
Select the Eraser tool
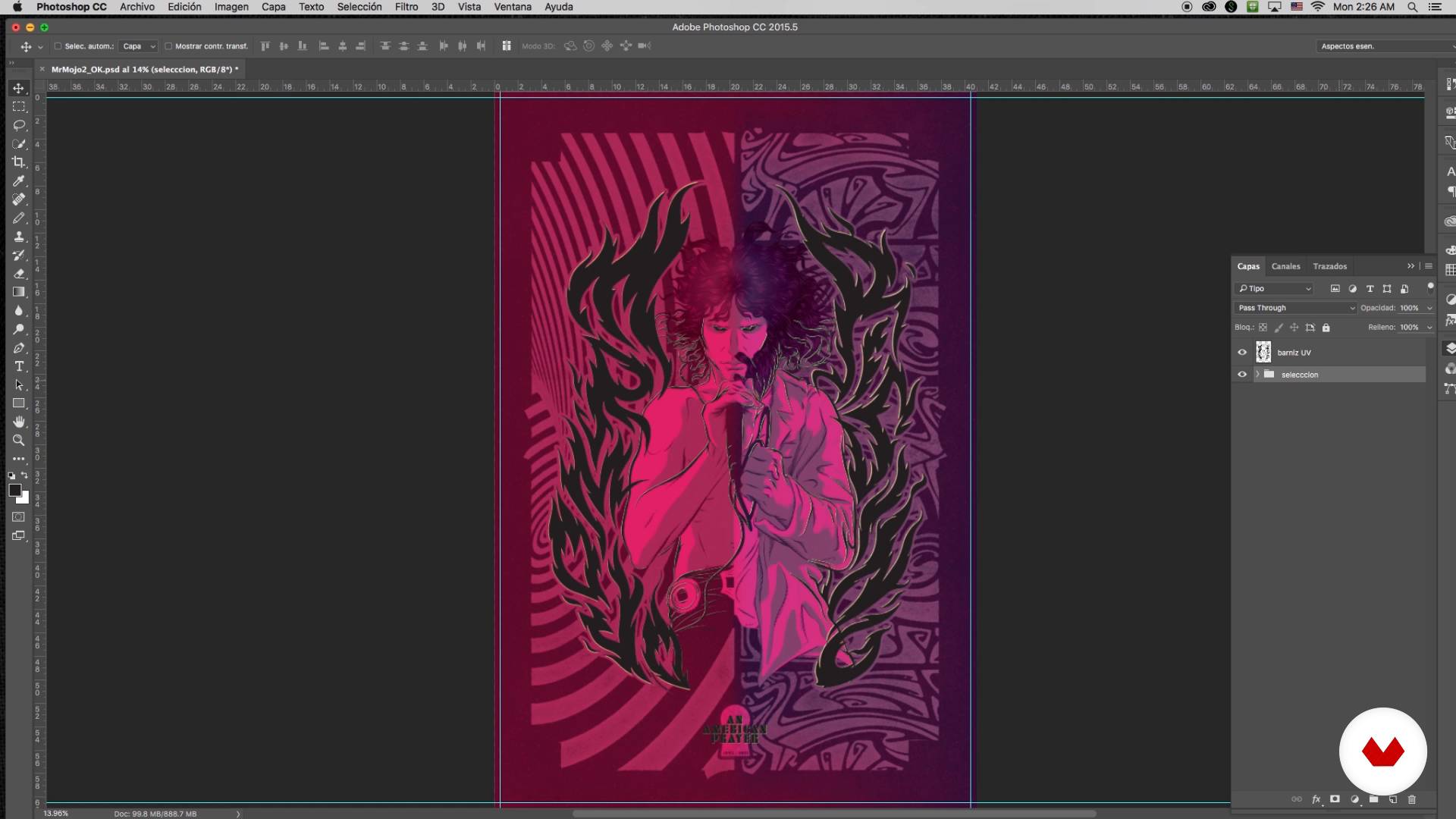pos(19,273)
